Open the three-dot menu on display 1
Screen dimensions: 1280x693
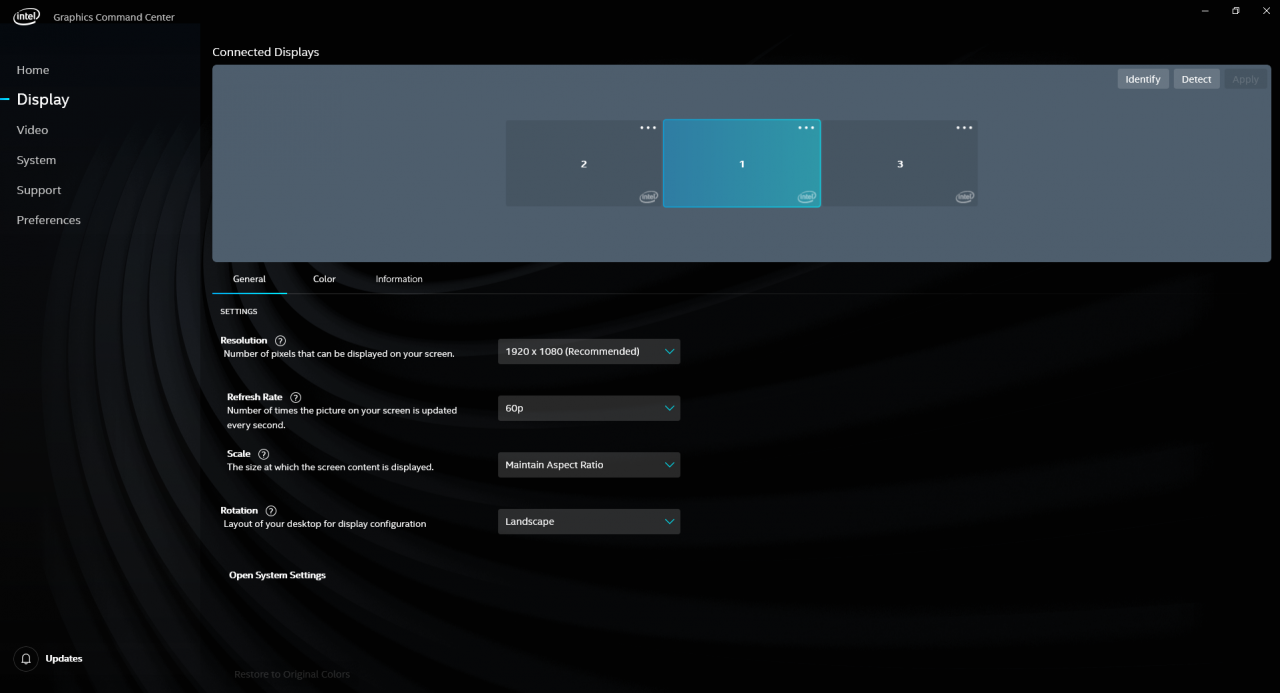click(806, 128)
